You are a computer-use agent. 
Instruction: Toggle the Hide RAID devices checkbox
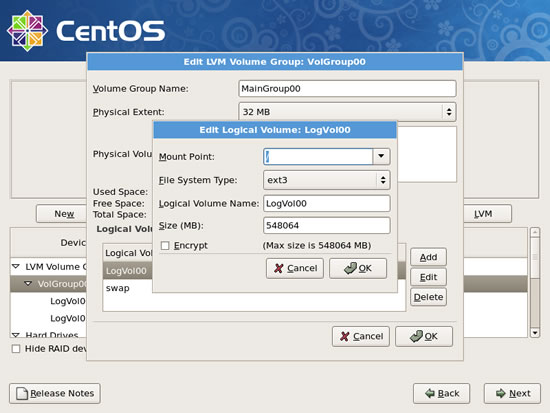click(16, 349)
